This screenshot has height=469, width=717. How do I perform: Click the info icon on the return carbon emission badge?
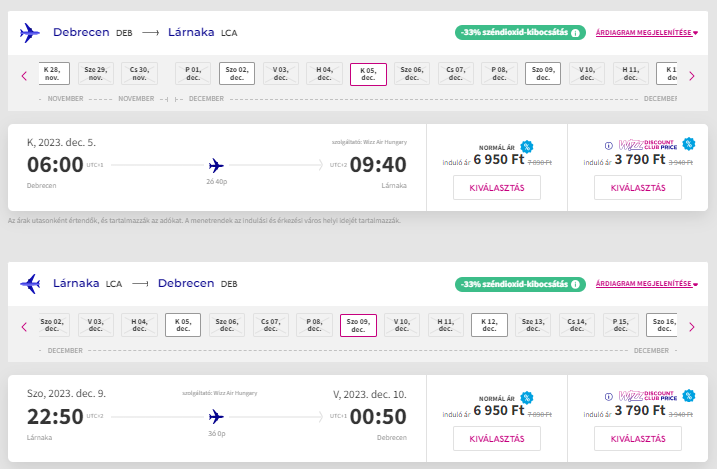pos(575,284)
